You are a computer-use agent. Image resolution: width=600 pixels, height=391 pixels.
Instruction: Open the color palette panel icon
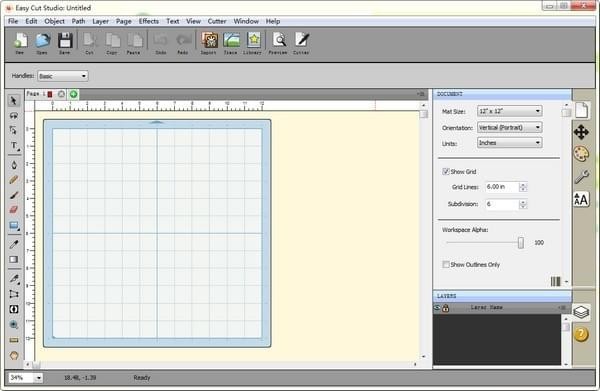(581, 154)
